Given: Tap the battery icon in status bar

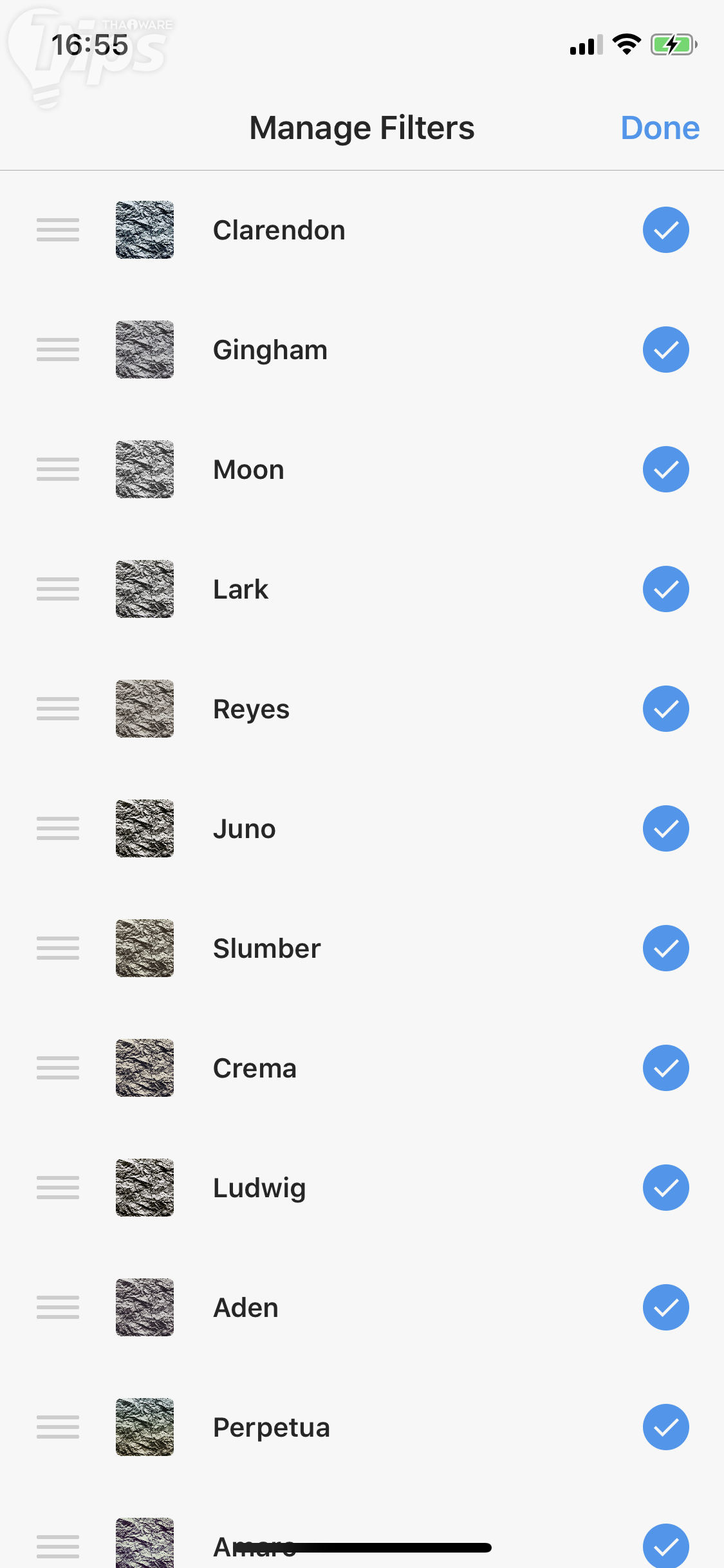Looking at the screenshot, I should tap(673, 45).
